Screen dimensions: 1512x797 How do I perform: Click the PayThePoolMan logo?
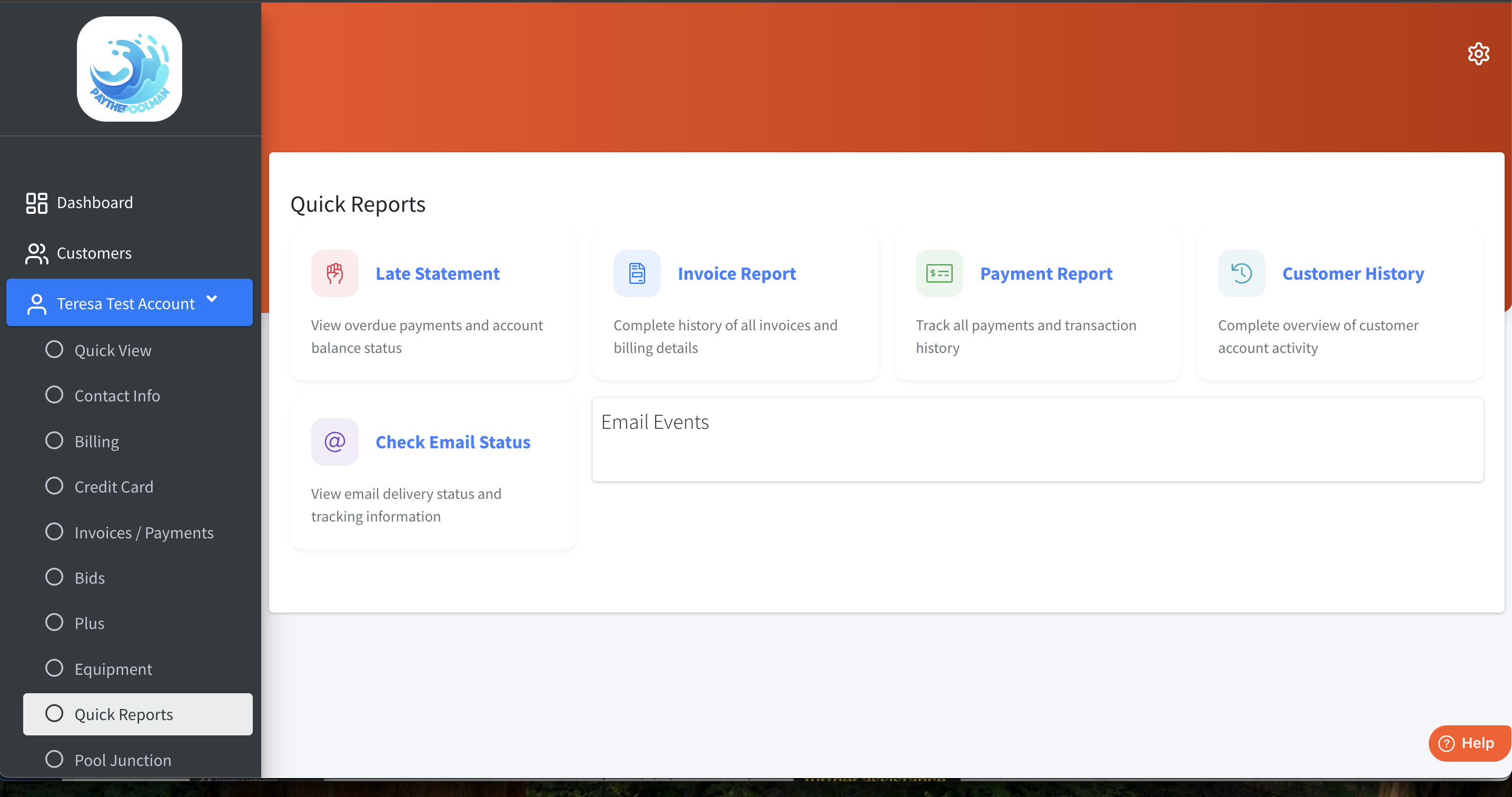[129, 68]
